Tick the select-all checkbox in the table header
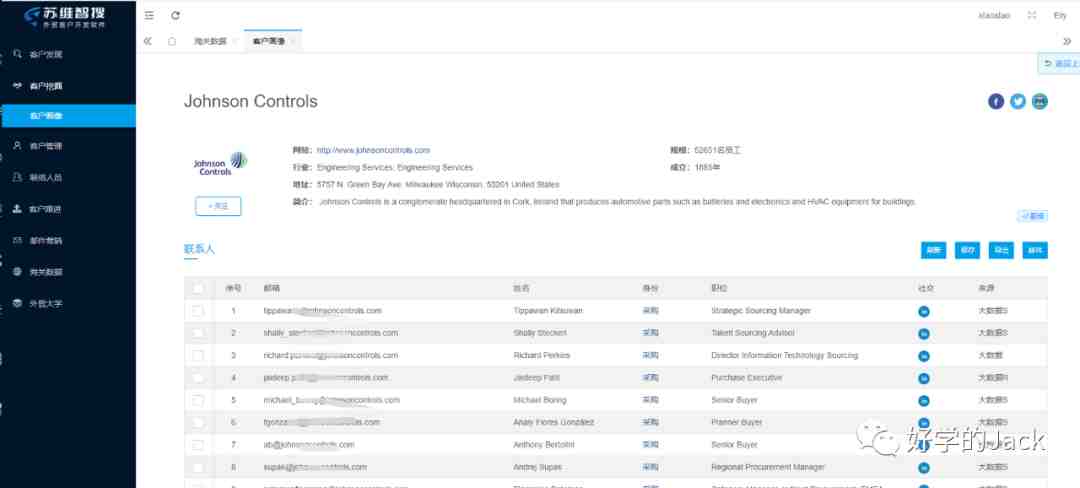Image resolution: width=1080 pixels, height=488 pixels. 198,288
